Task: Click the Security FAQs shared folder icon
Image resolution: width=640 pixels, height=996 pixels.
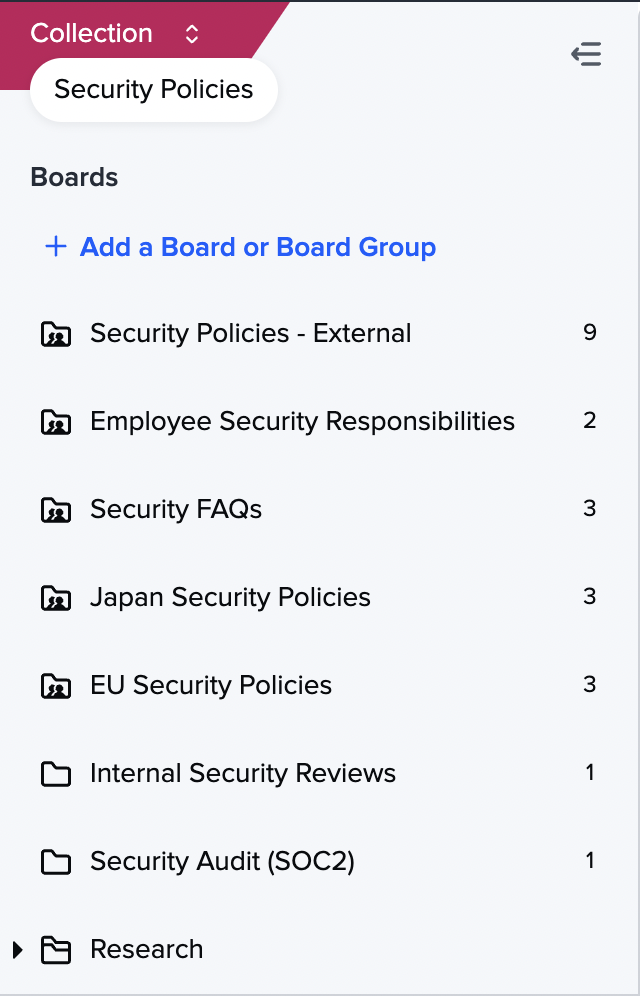Action: pos(56,510)
